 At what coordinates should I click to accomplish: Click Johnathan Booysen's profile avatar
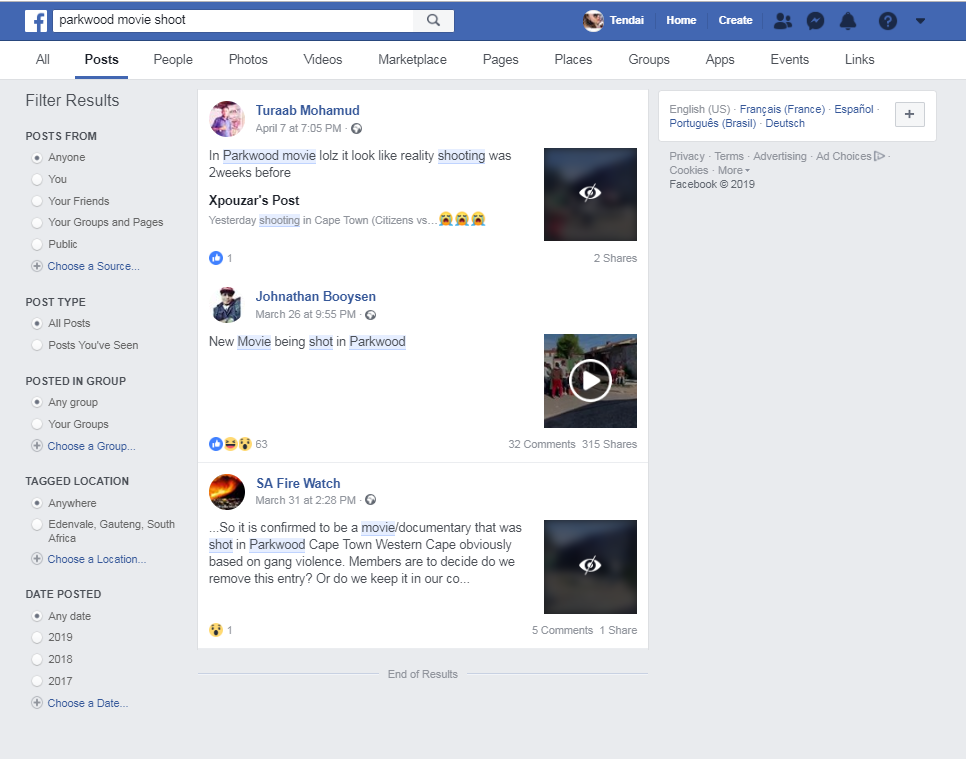click(x=227, y=305)
